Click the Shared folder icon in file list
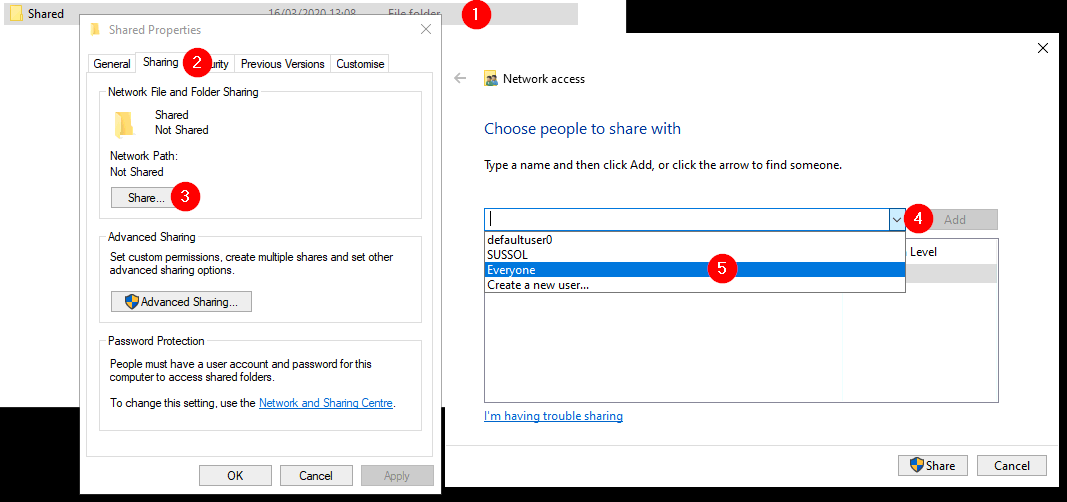Screen dimensions: 1067x502 pyautogui.click(x=15, y=14)
